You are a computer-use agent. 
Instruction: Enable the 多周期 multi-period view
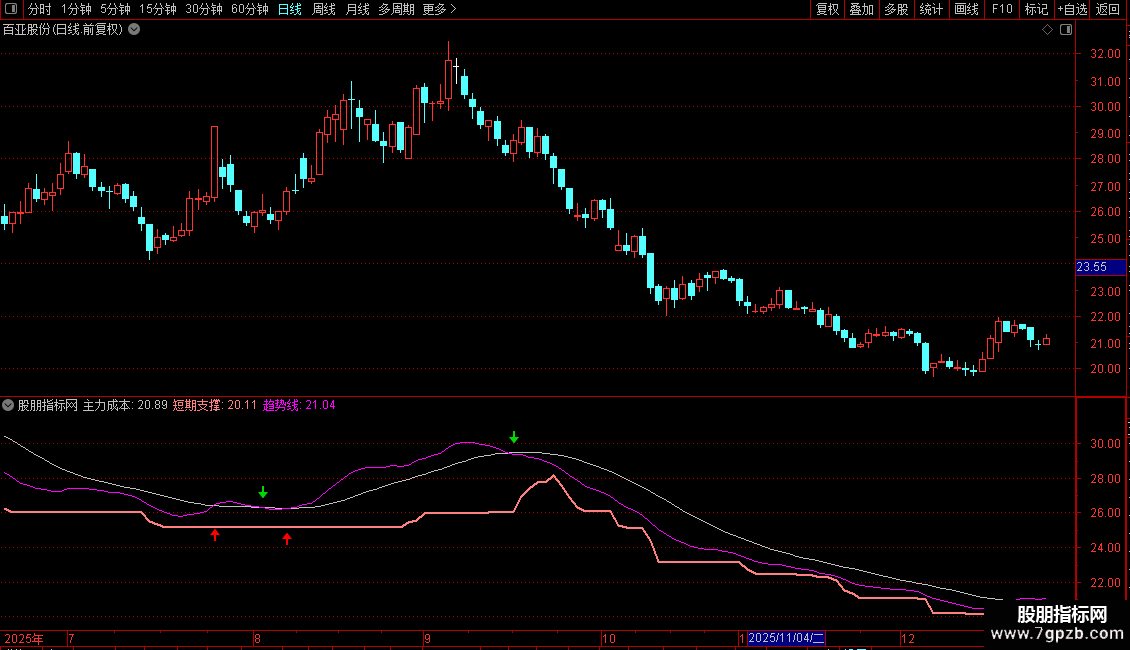(396, 9)
